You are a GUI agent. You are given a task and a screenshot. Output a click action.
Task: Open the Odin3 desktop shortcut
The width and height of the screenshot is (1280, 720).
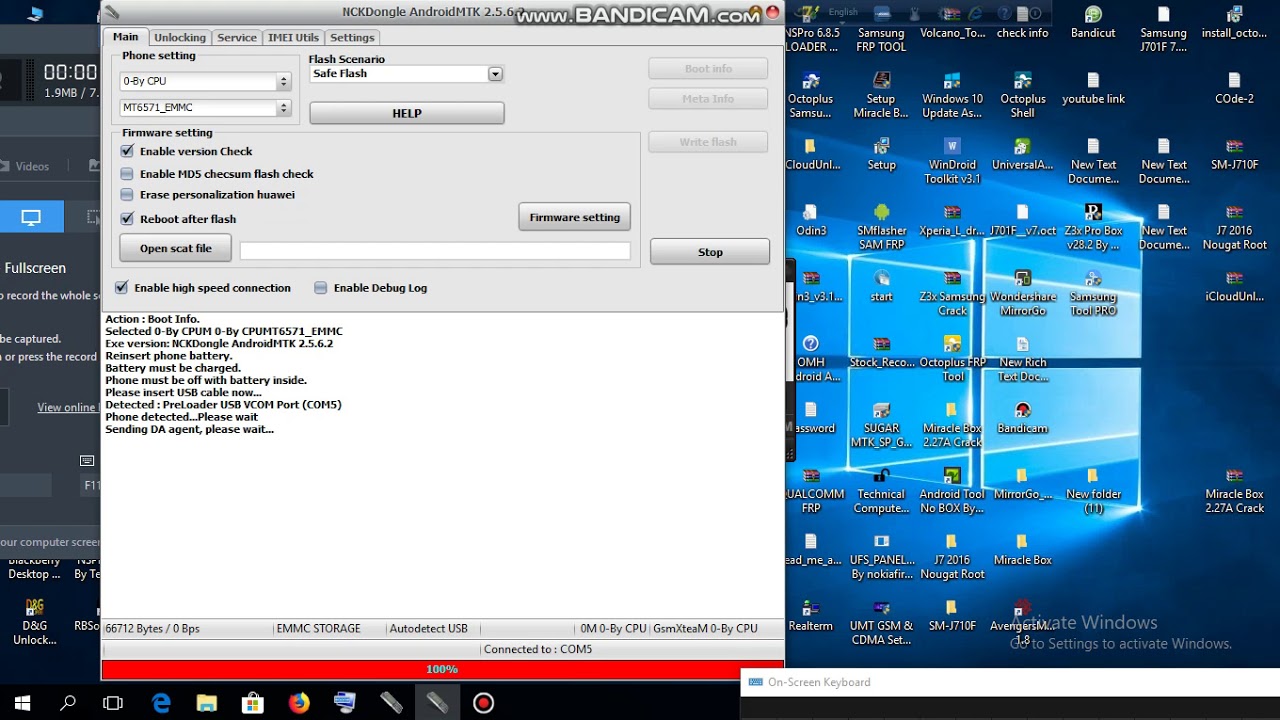811,221
